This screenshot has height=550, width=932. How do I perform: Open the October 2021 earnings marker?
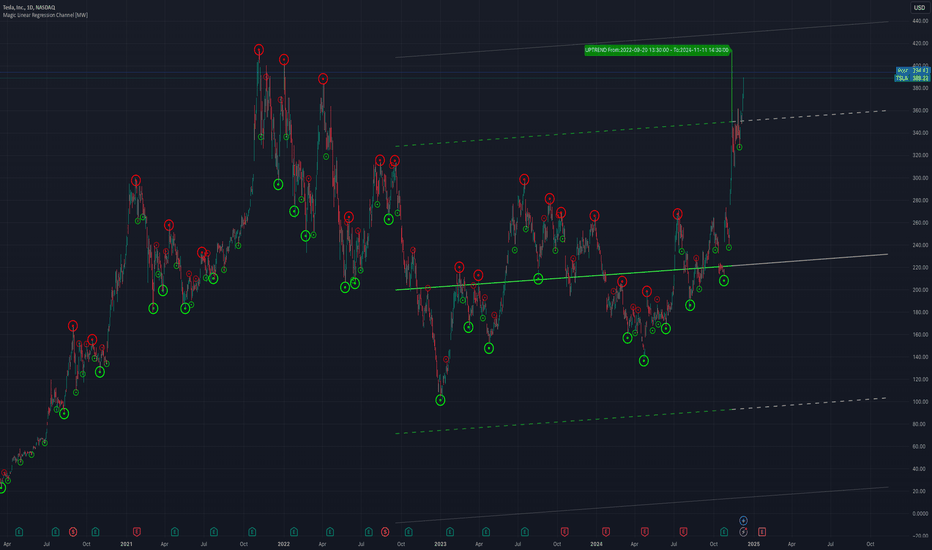click(x=252, y=532)
